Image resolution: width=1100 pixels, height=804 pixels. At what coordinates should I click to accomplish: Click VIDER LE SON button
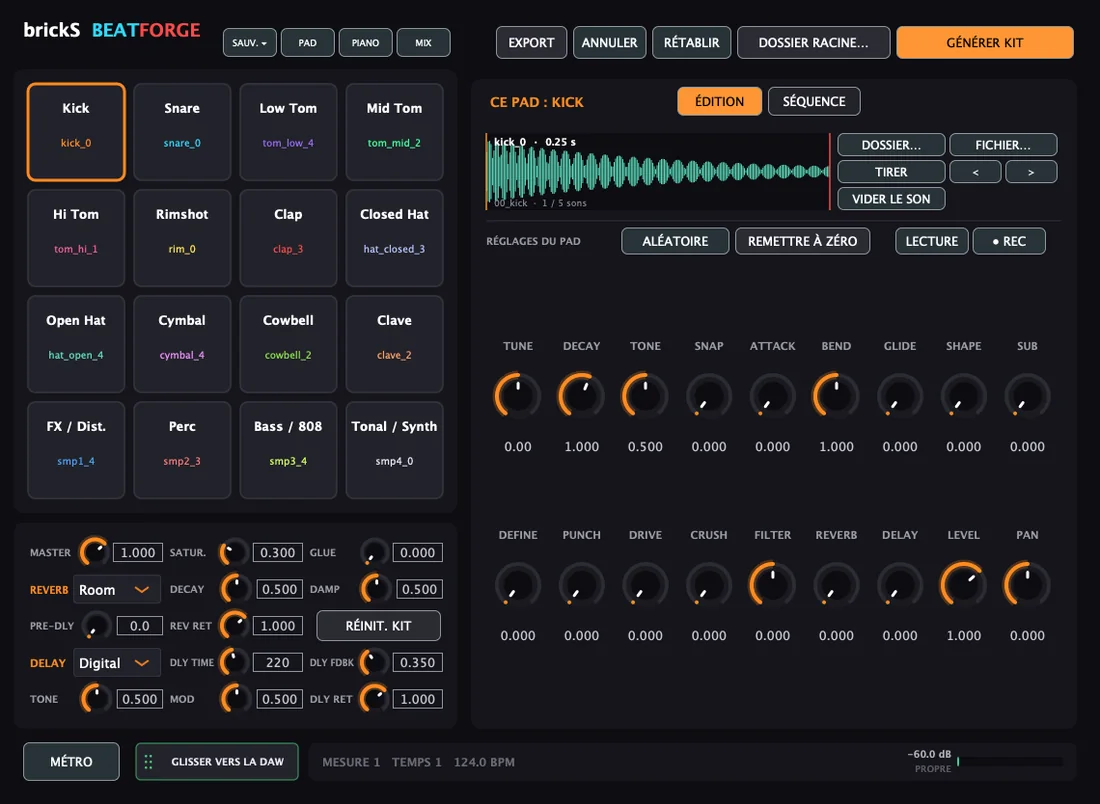(x=891, y=199)
